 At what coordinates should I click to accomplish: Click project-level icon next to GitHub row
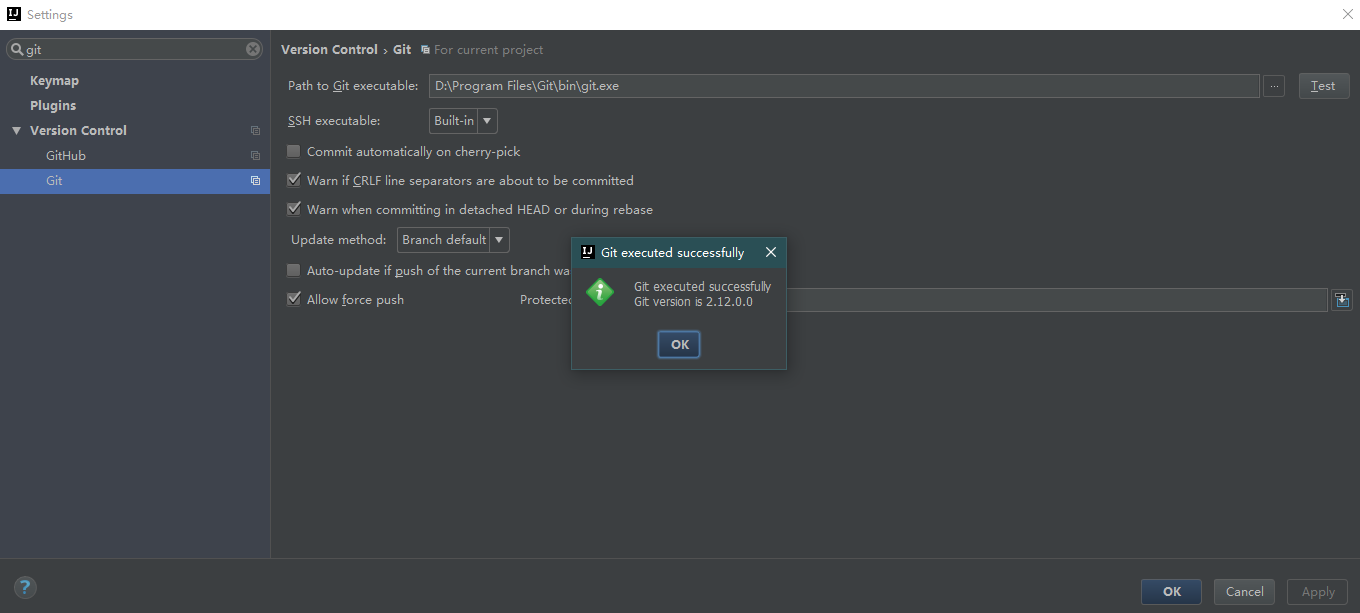point(255,156)
